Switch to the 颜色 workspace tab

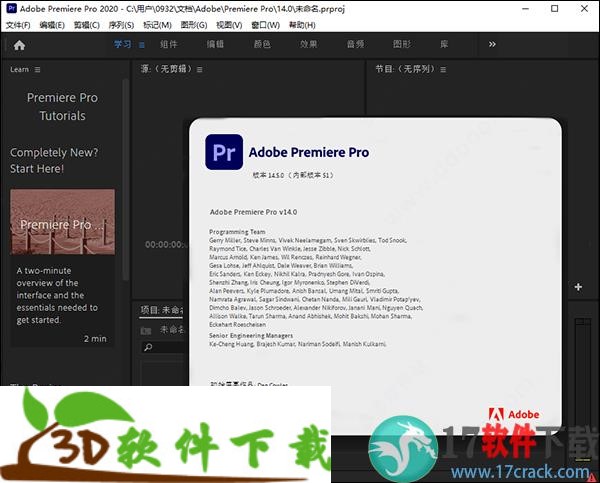coord(262,44)
